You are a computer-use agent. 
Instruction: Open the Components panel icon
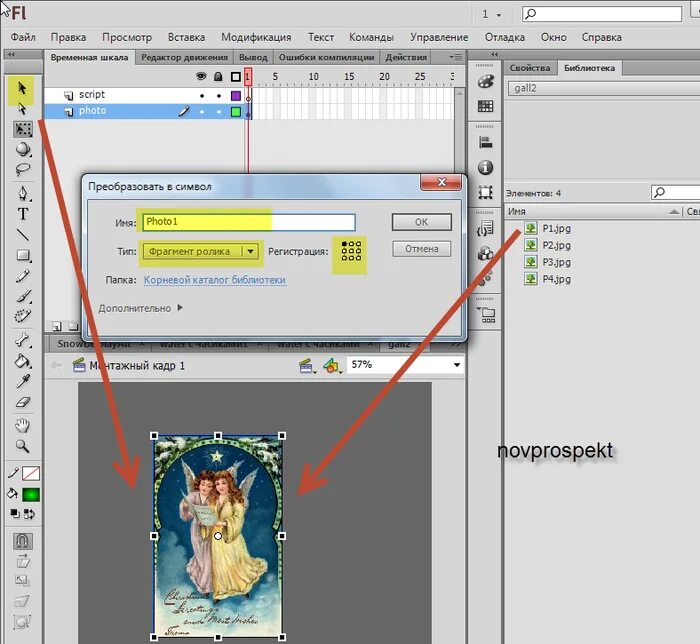(485, 254)
